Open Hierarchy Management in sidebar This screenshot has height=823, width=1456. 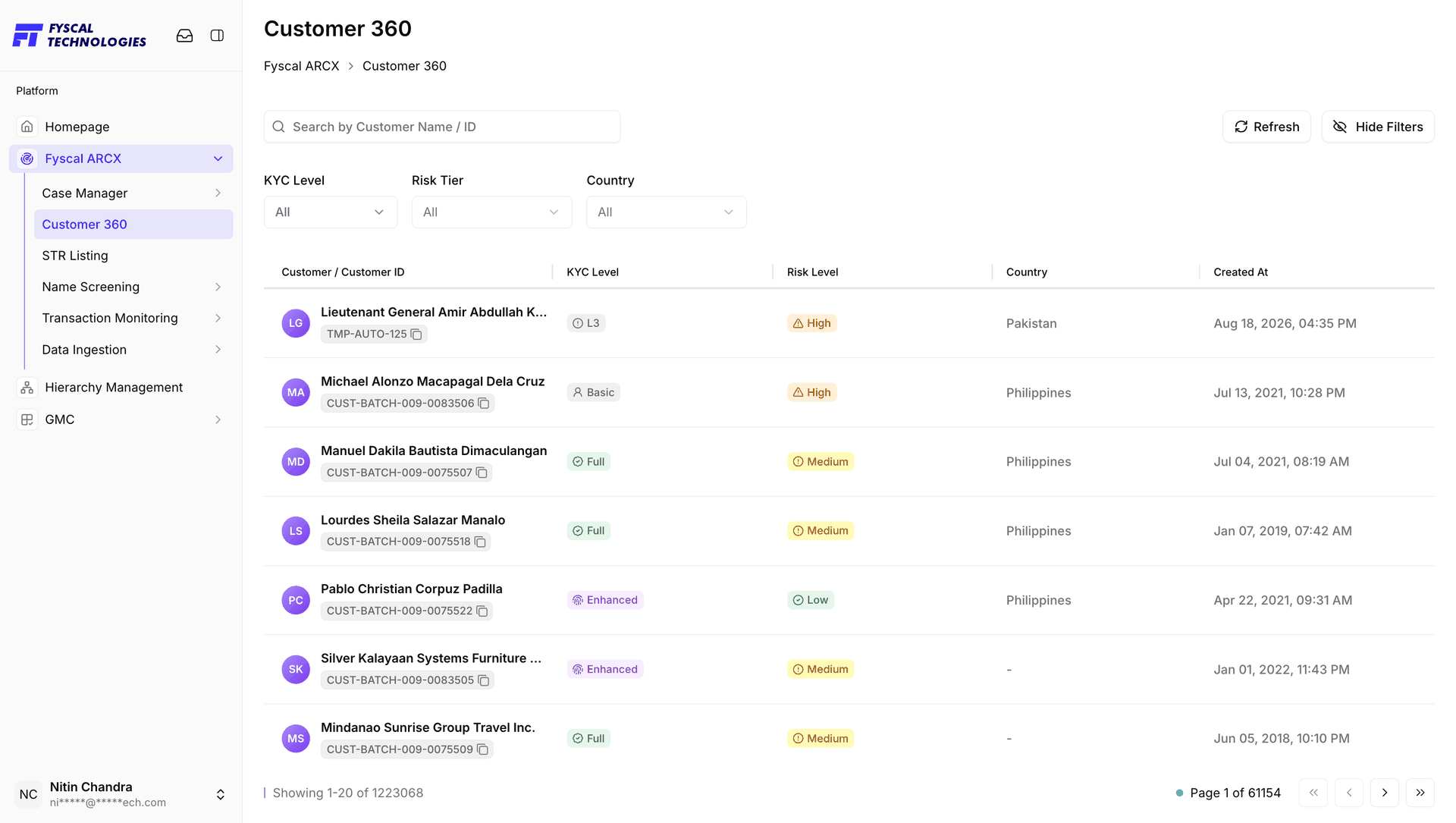point(121,388)
